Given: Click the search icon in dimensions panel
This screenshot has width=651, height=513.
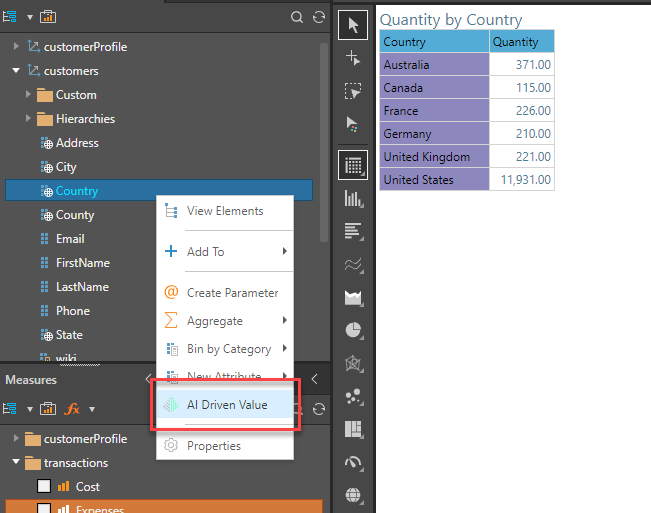Looking at the screenshot, I should point(297,17).
